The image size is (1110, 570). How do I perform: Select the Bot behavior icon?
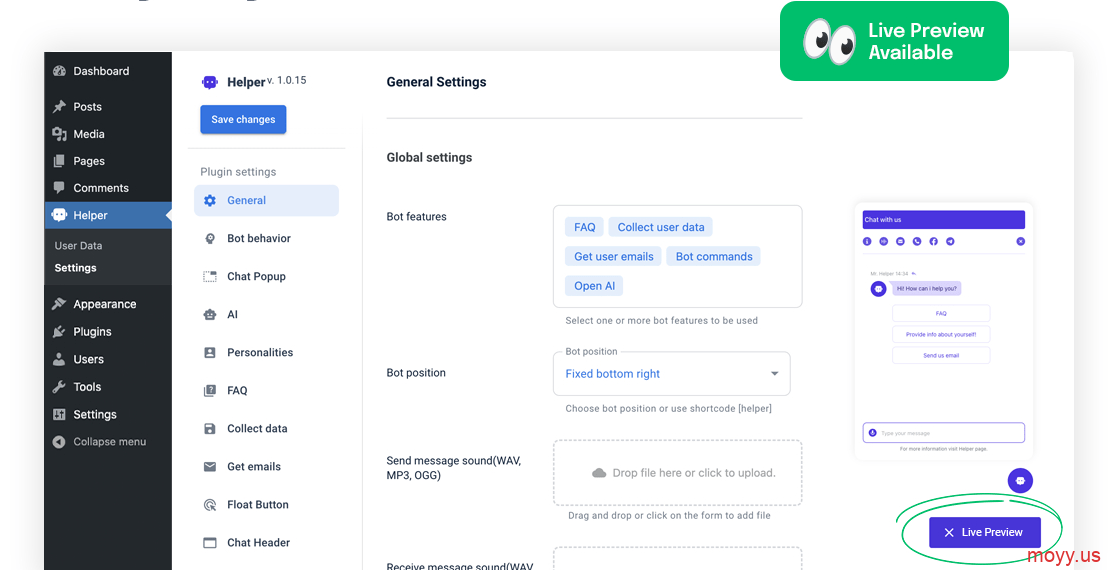[210, 238]
